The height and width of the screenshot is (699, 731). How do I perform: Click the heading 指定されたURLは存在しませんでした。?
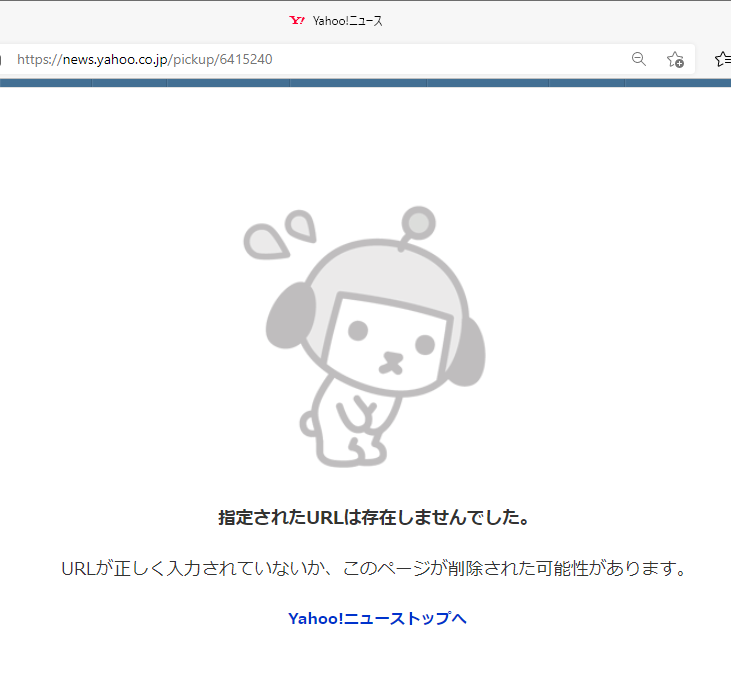(374, 518)
